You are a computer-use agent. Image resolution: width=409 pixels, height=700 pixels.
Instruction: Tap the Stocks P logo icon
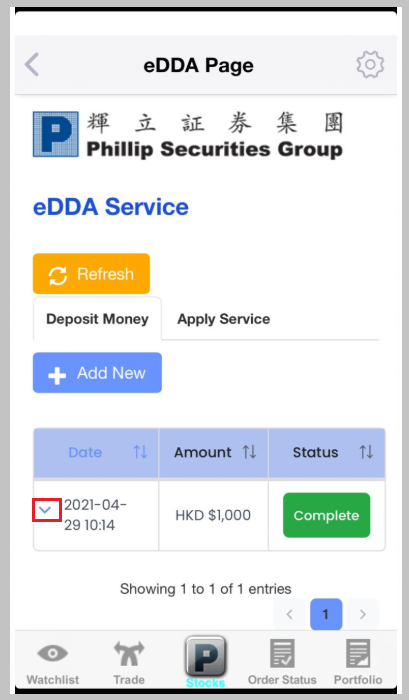pyautogui.click(x=205, y=658)
